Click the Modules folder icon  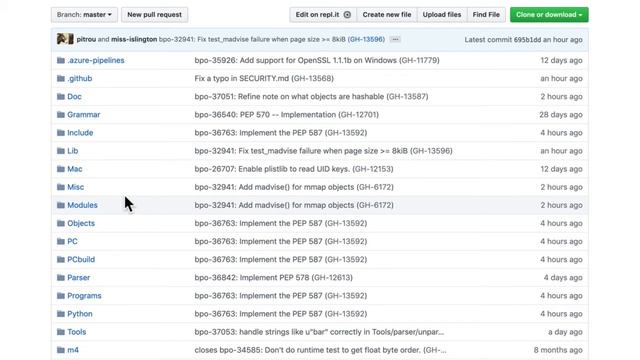point(61,205)
